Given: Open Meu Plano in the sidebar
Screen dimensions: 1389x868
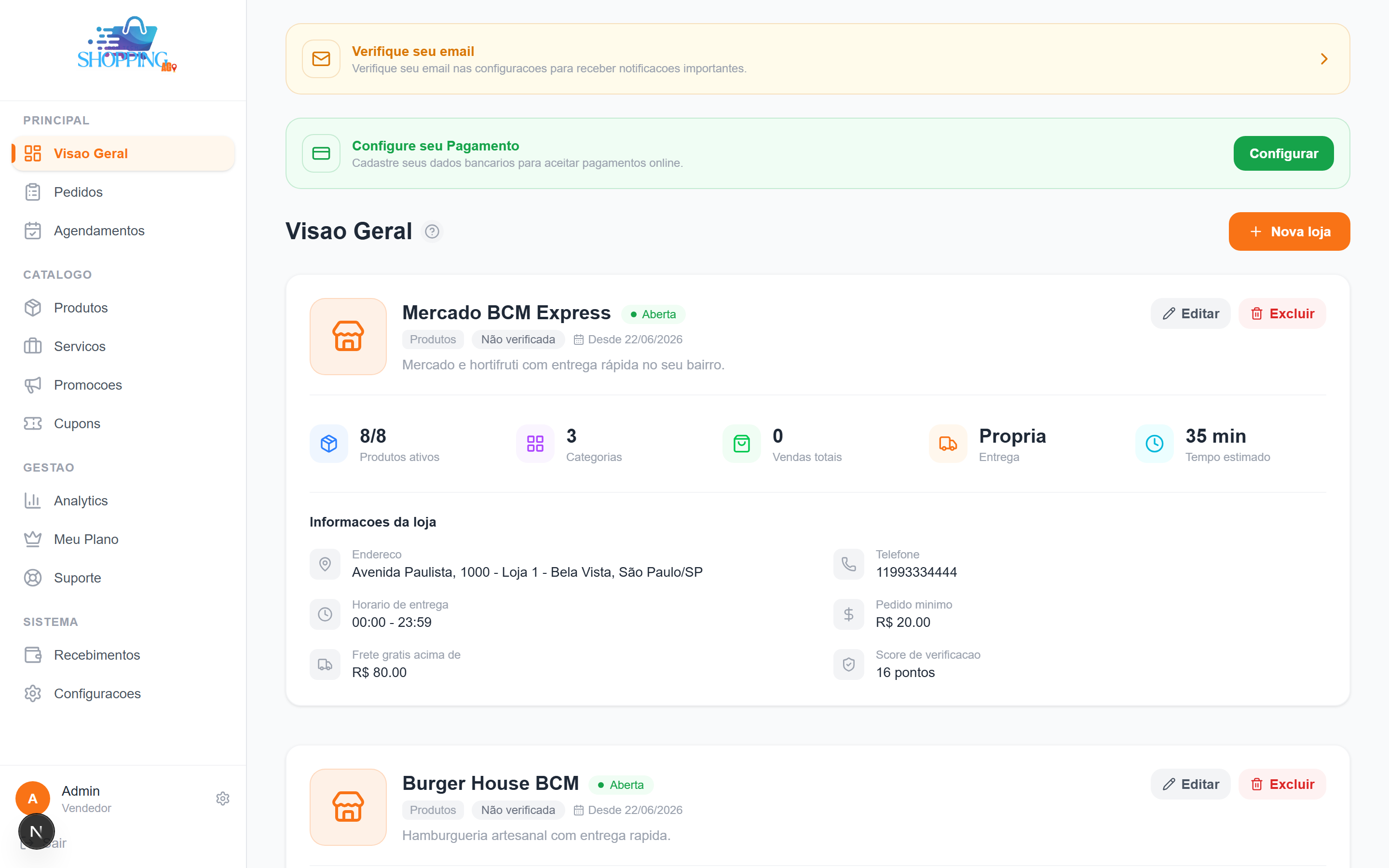Looking at the screenshot, I should point(123,539).
